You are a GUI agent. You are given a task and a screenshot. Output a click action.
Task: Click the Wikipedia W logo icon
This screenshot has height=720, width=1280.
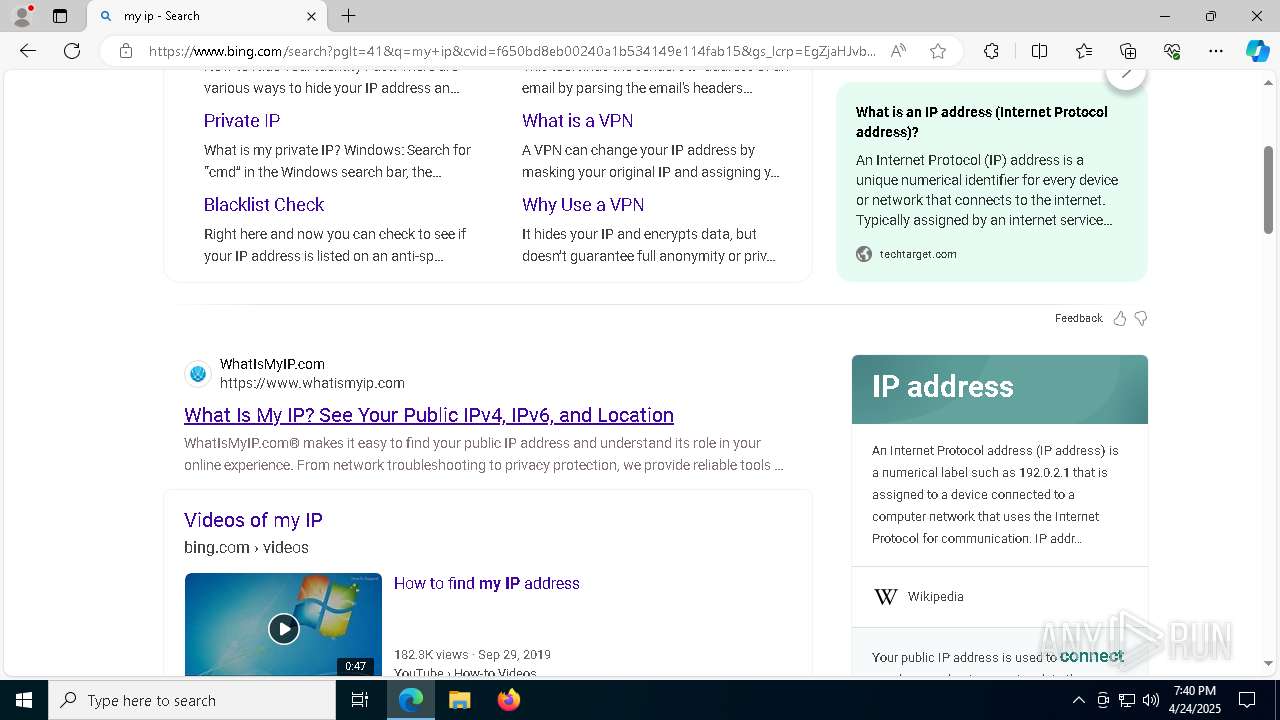(886, 597)
